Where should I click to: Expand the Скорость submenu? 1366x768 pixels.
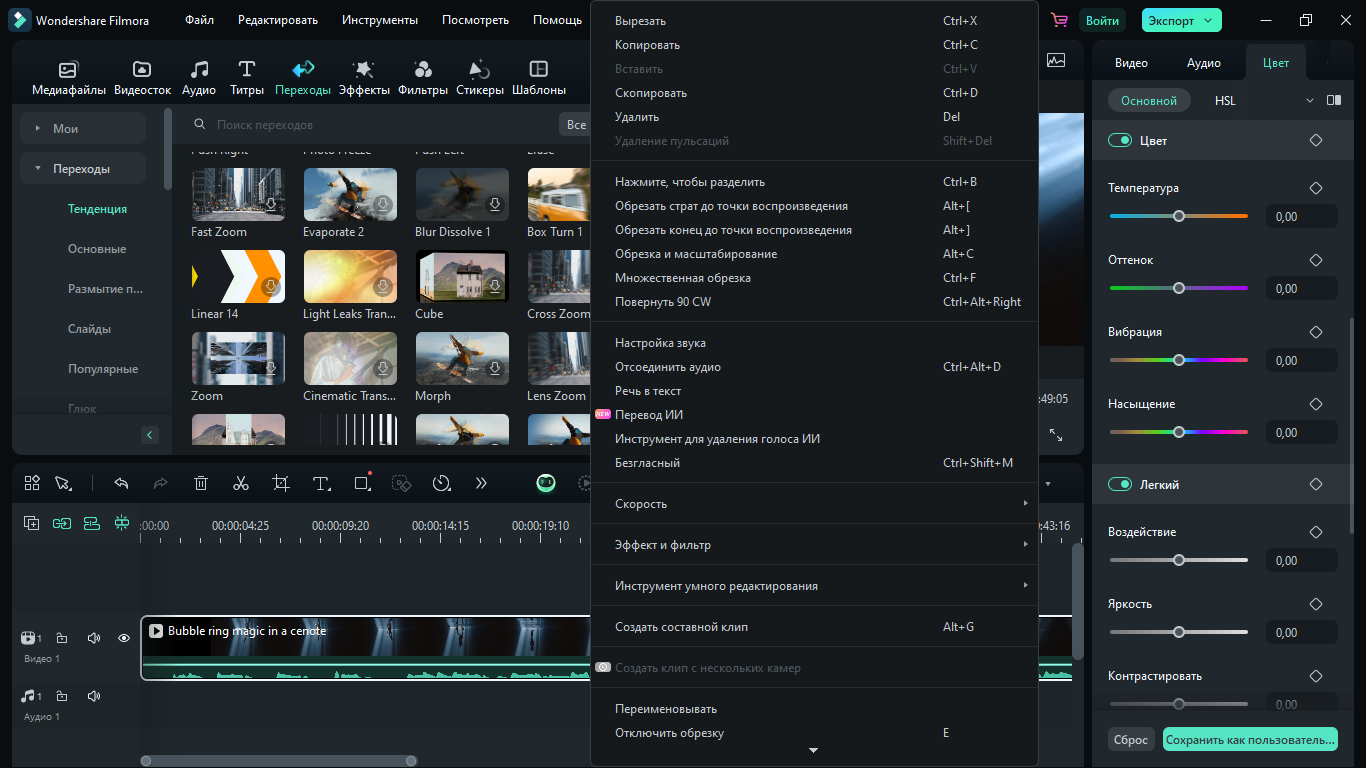[x=813, y=504]
